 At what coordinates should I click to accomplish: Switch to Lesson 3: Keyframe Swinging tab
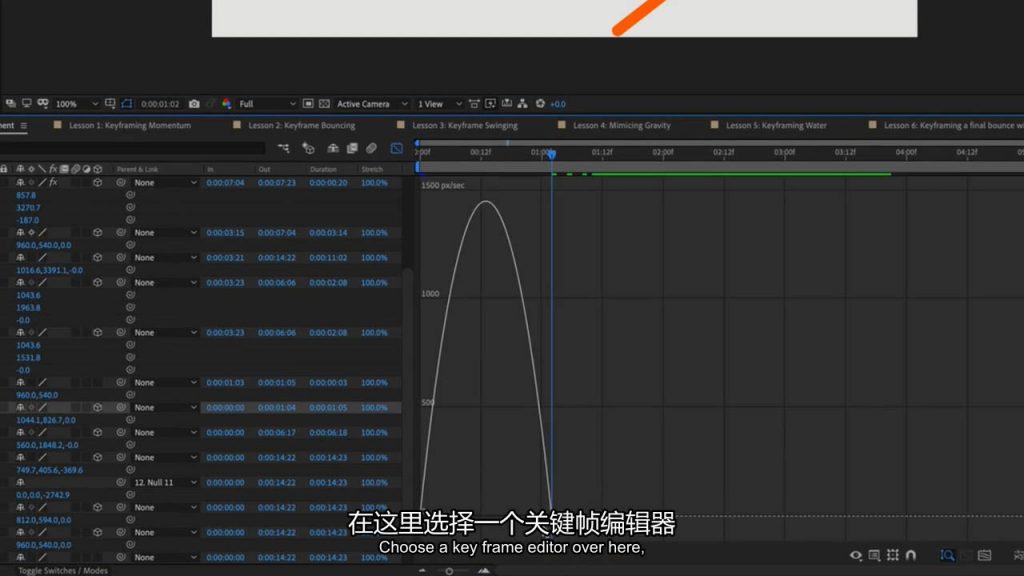point(465,125)
